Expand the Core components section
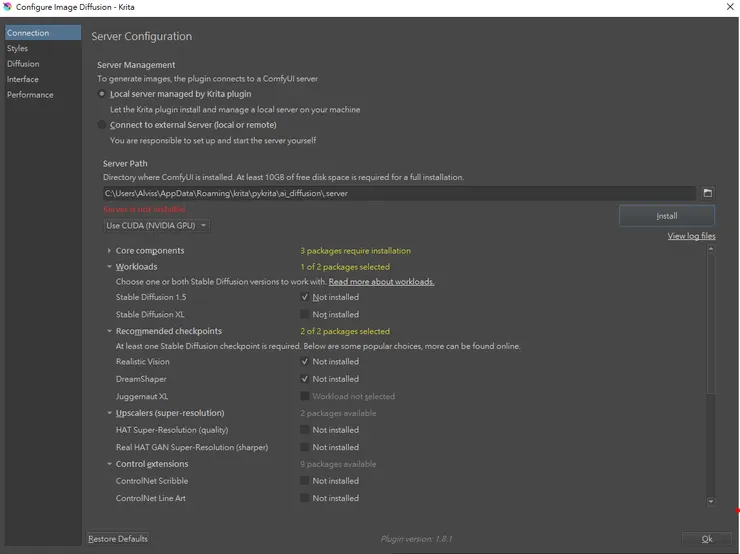 [109, 251]
